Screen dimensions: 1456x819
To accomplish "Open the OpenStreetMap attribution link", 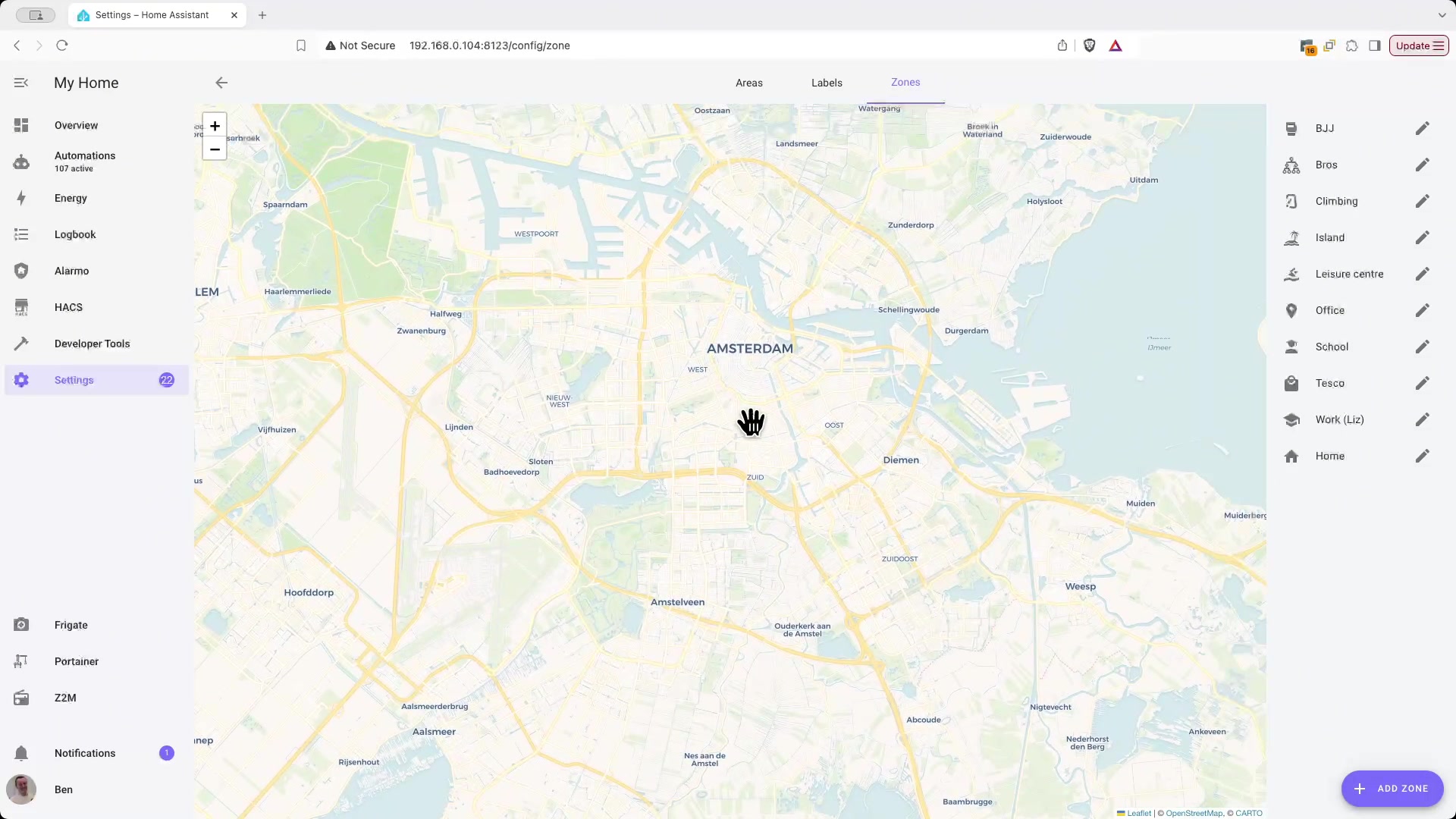I will (1194, 813).
